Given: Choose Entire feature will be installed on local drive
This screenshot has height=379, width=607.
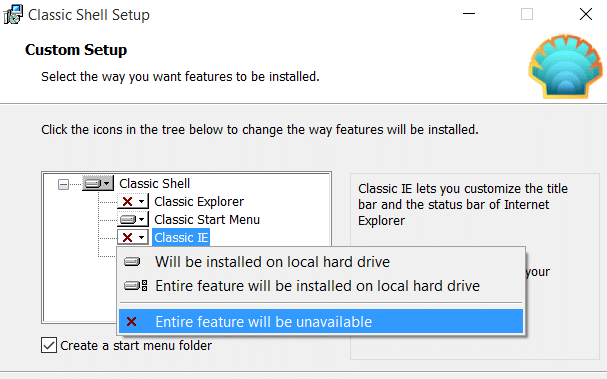Looking at the screenshot, I should pyautogui.click(x=321, y=286).
